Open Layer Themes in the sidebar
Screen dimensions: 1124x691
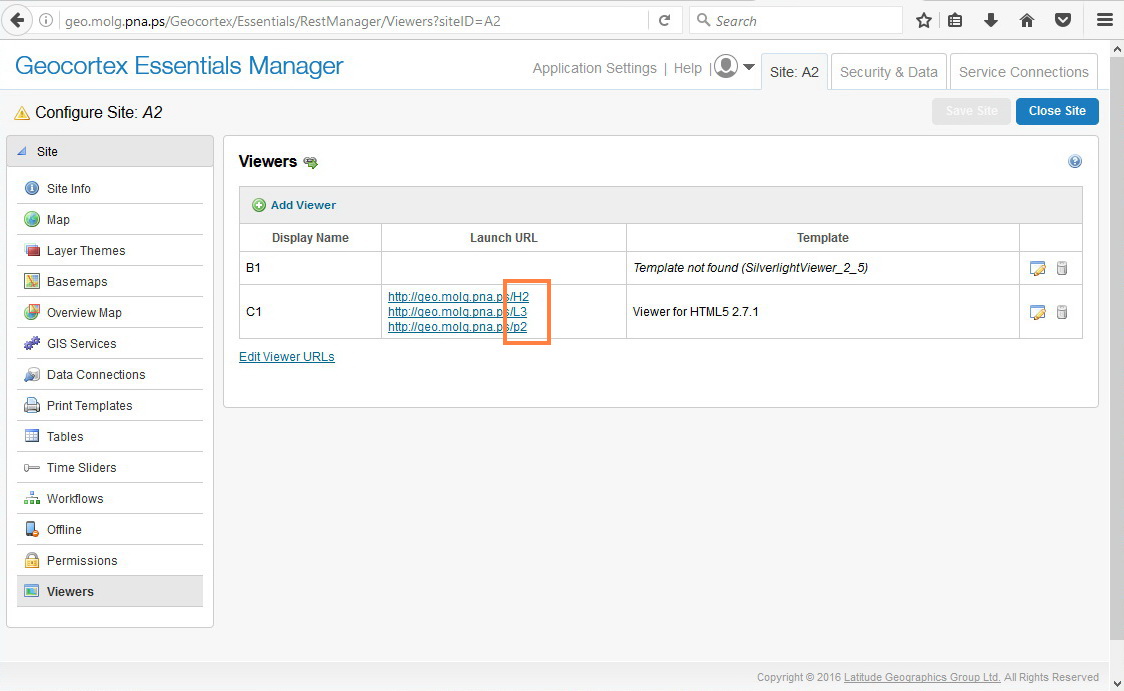click(110, 250)
